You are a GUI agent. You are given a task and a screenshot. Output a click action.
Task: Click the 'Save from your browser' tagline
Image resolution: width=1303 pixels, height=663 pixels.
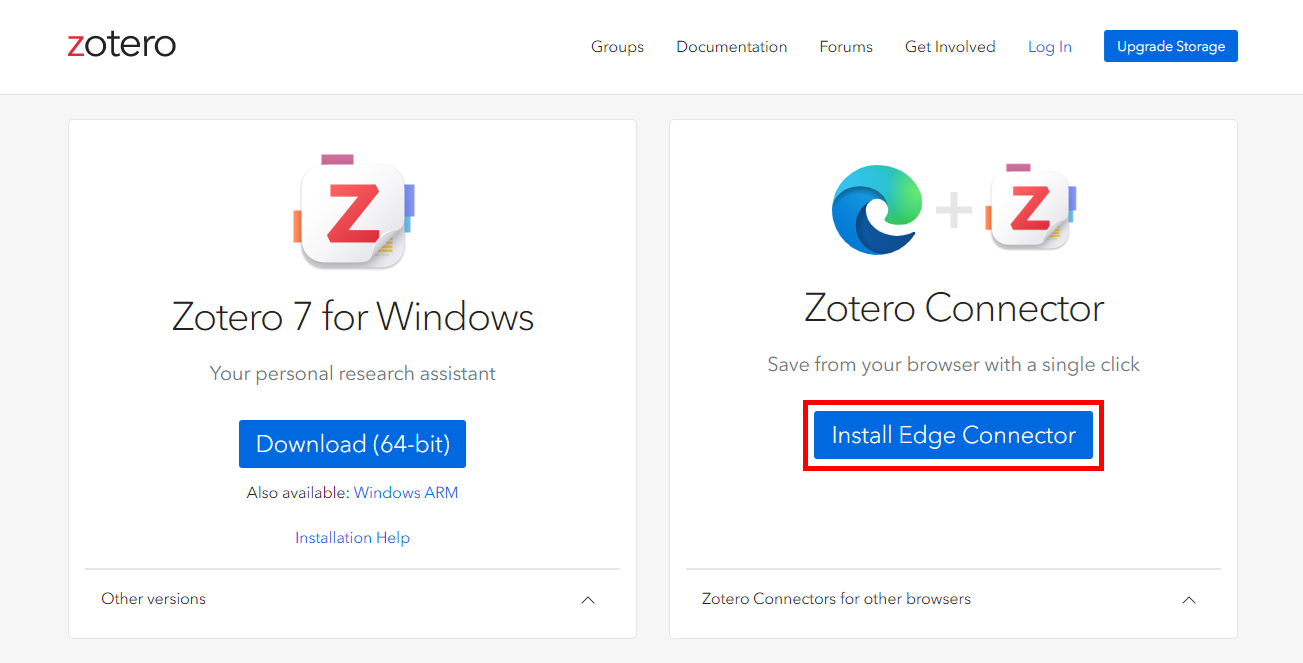click(953, 365)
